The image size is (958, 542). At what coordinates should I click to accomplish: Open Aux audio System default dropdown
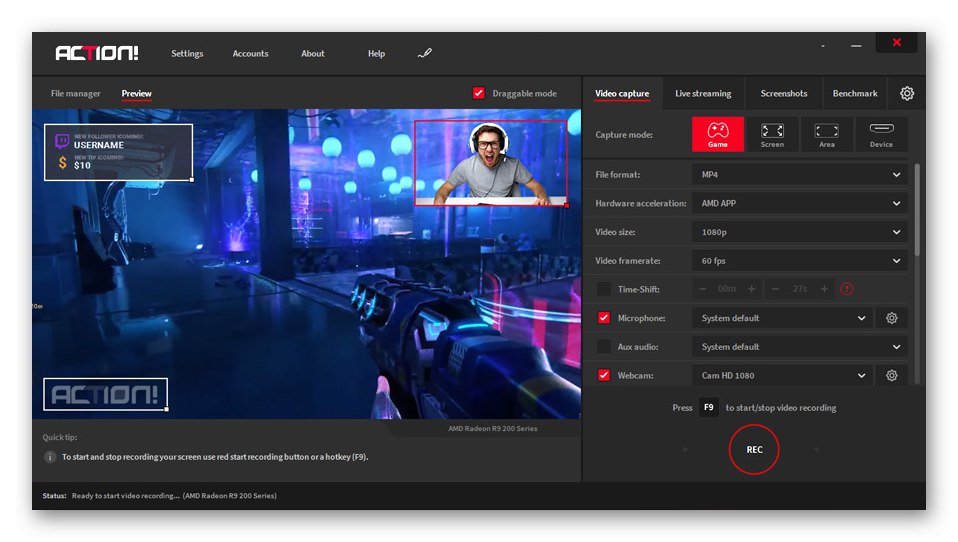(x=799, y=346)
